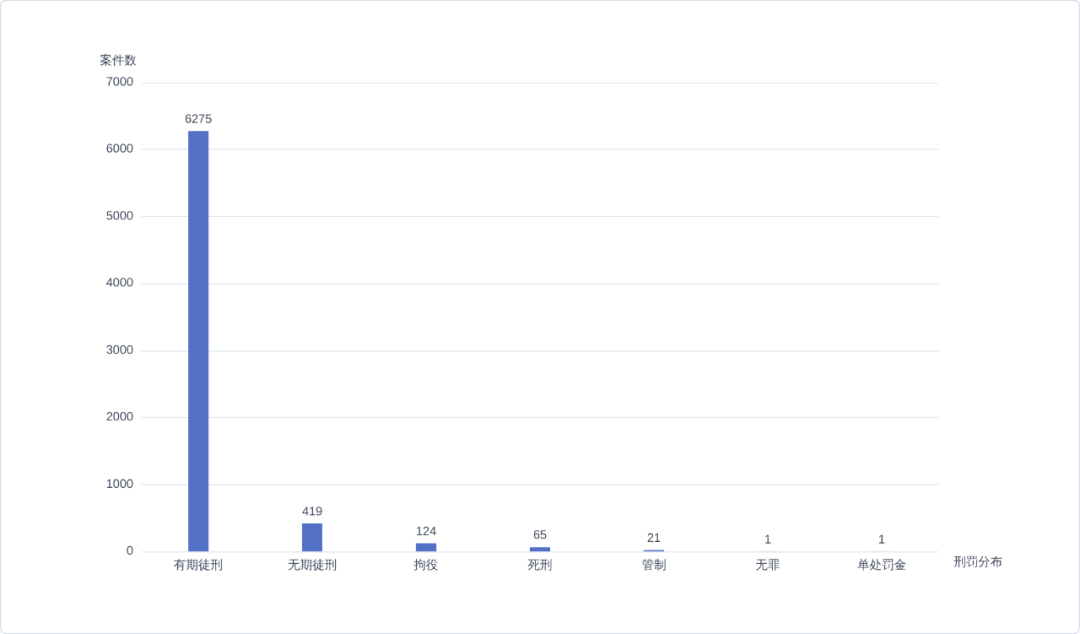Image resolution: width=1080 pixels, height=634 pixels.
Task: Click the 刑罚分布 x-axis title
Action: click(977, 562)
